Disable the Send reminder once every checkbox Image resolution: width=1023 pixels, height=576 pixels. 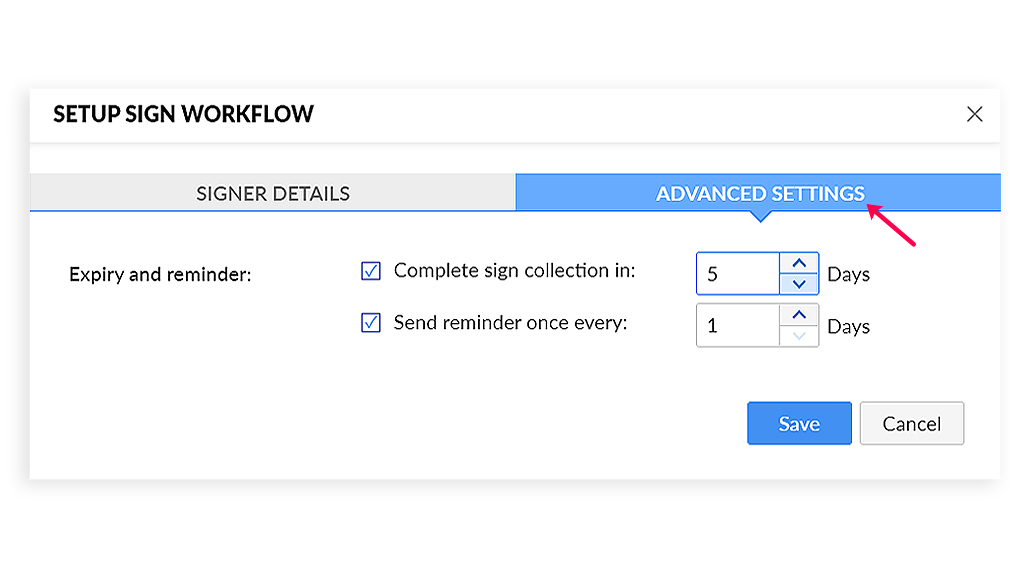point(371,323)
